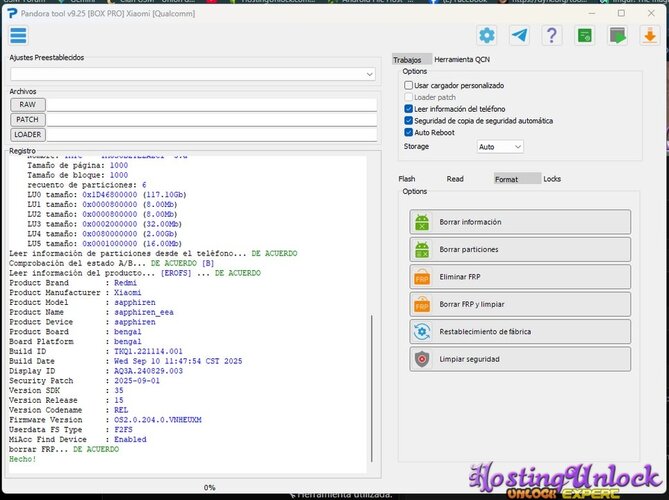This screenshot has height=500, width=669.
Task: Uncheck Leer información del teléfono
Action: (x=408, y=109)
